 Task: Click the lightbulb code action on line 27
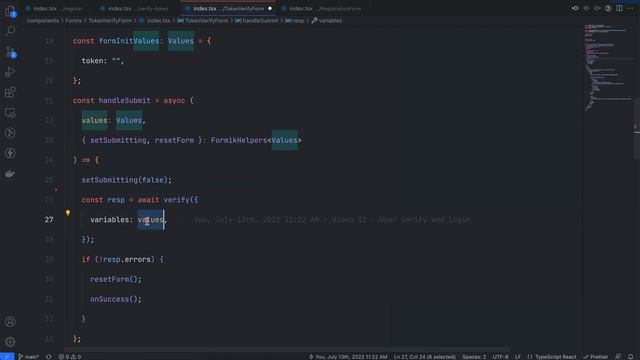click(x=68, y=213)
